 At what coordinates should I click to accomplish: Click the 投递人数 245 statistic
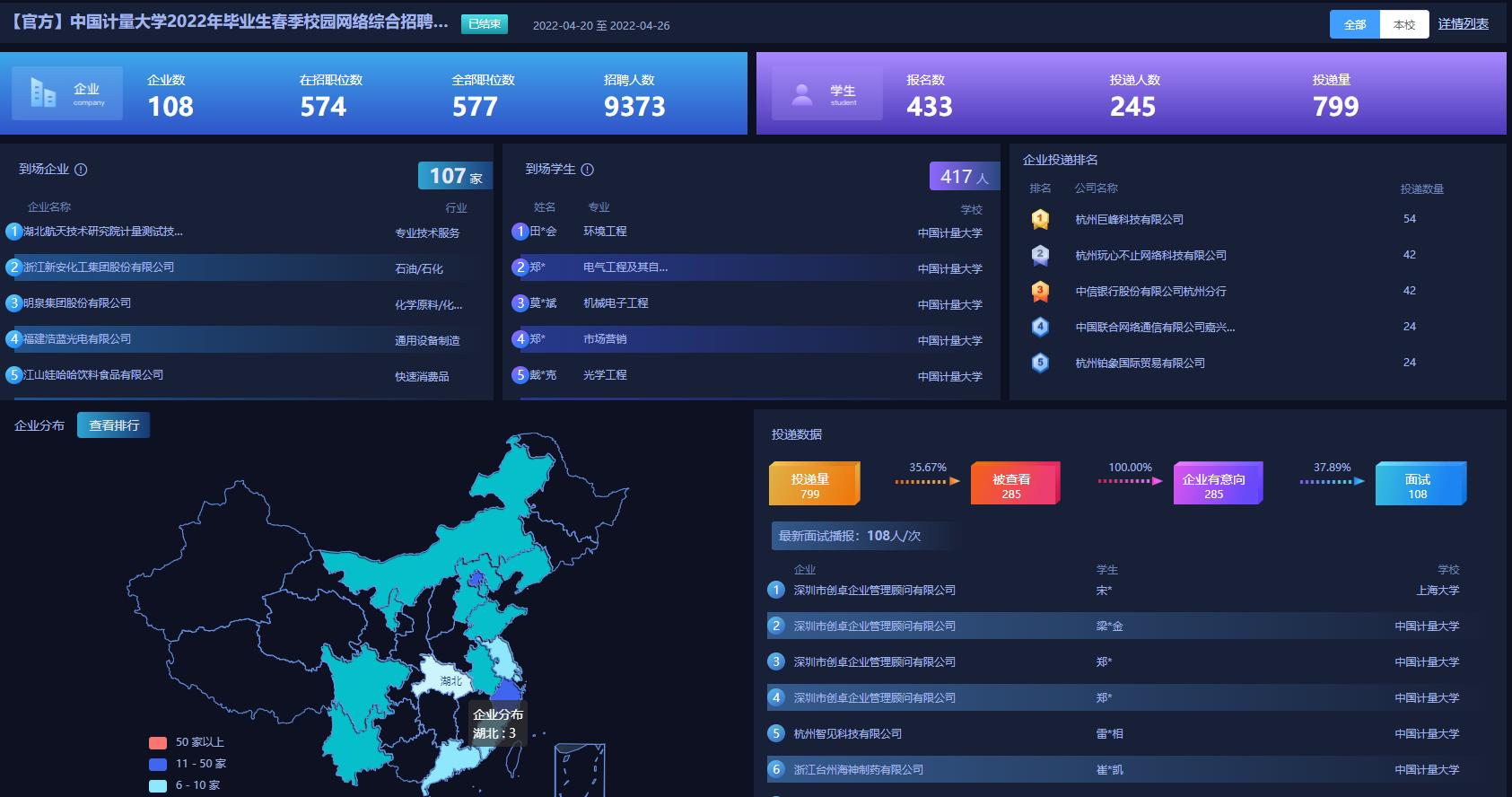click(1134, 96)
